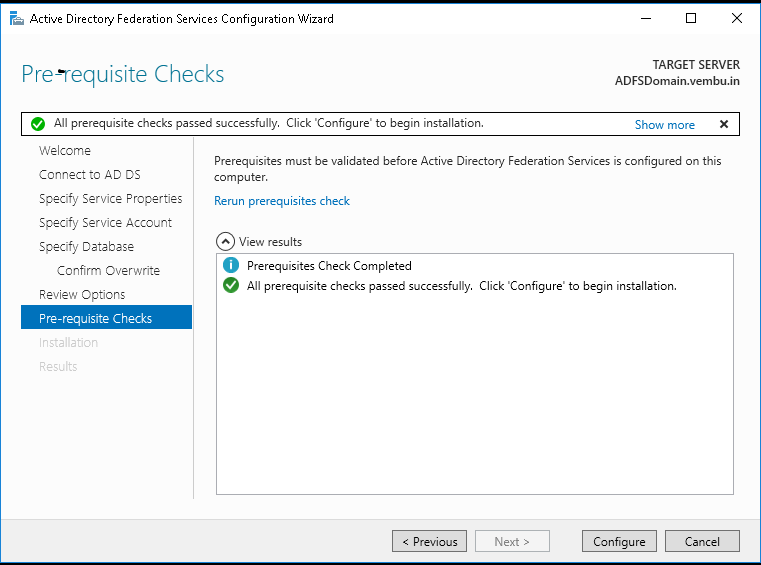The image size is (761, 565).
Task: Click the banner message about prerequisite checks
Action: [268, 123]
